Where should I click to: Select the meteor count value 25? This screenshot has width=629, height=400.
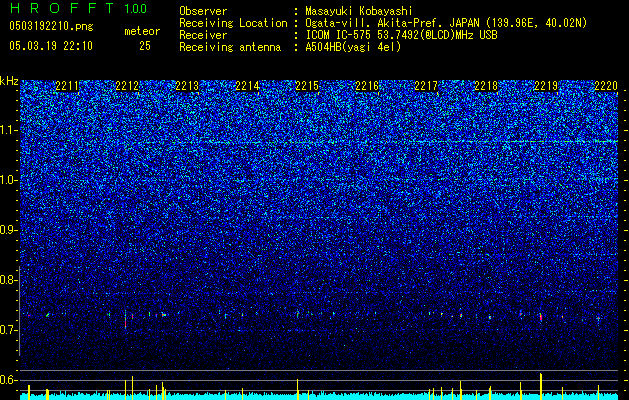point(145,46)
